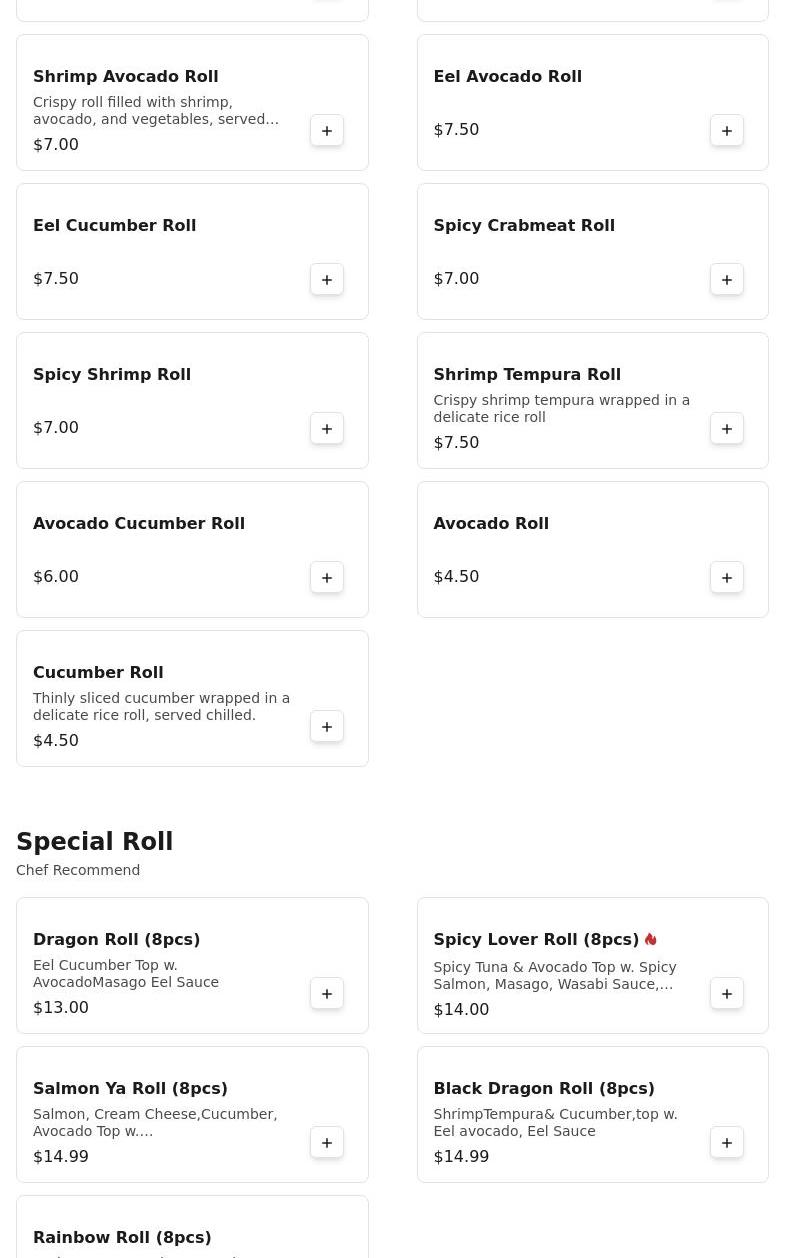Click the Special Roll section heading

coord(95,842)
